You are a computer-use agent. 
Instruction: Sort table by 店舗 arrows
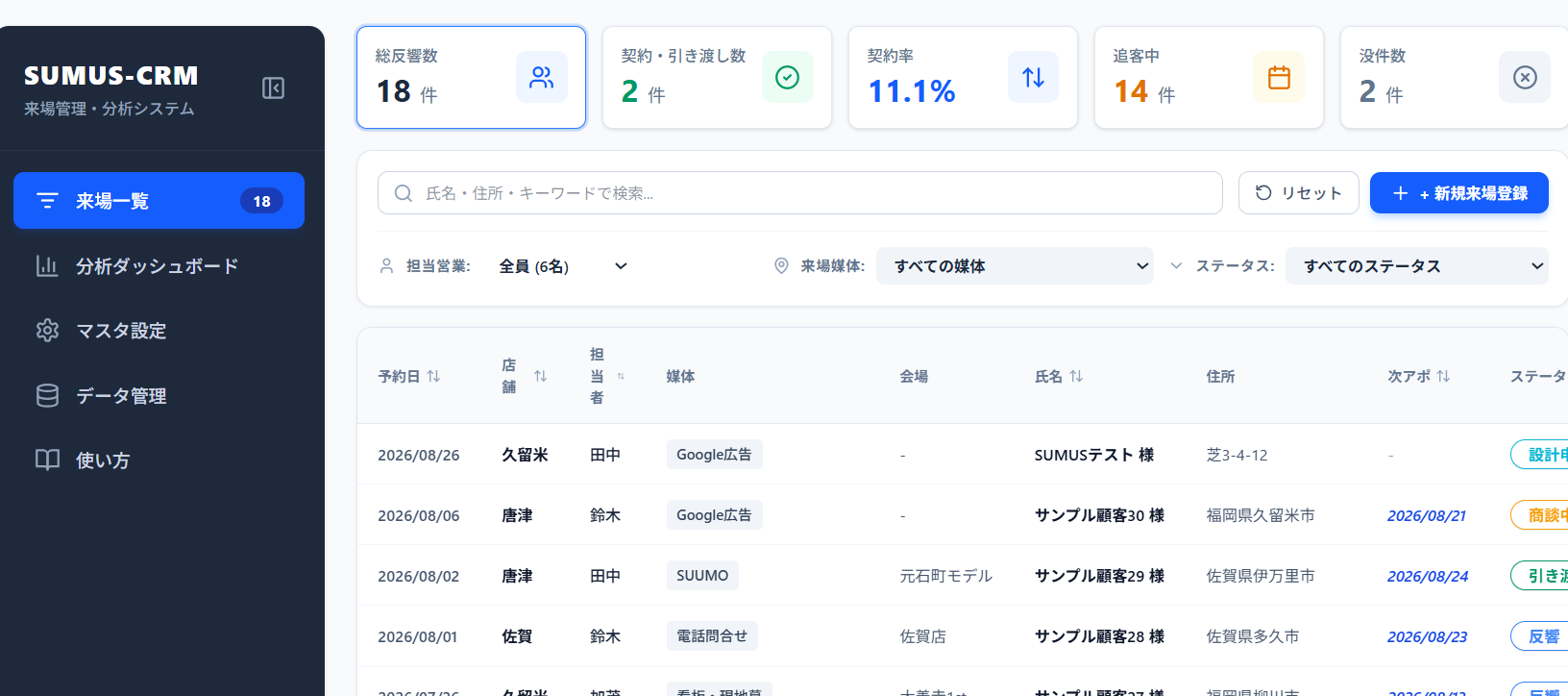(540, 376)
